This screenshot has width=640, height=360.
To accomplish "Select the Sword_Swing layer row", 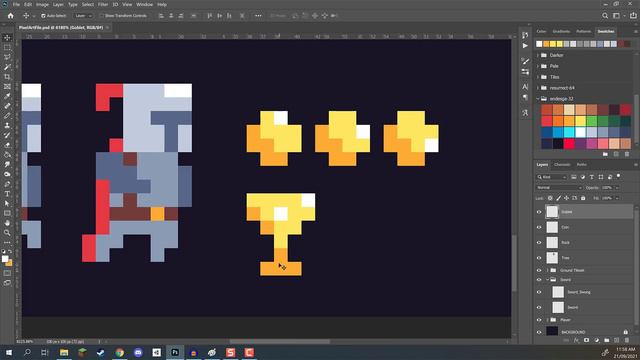I will click(x=584, y=292).
